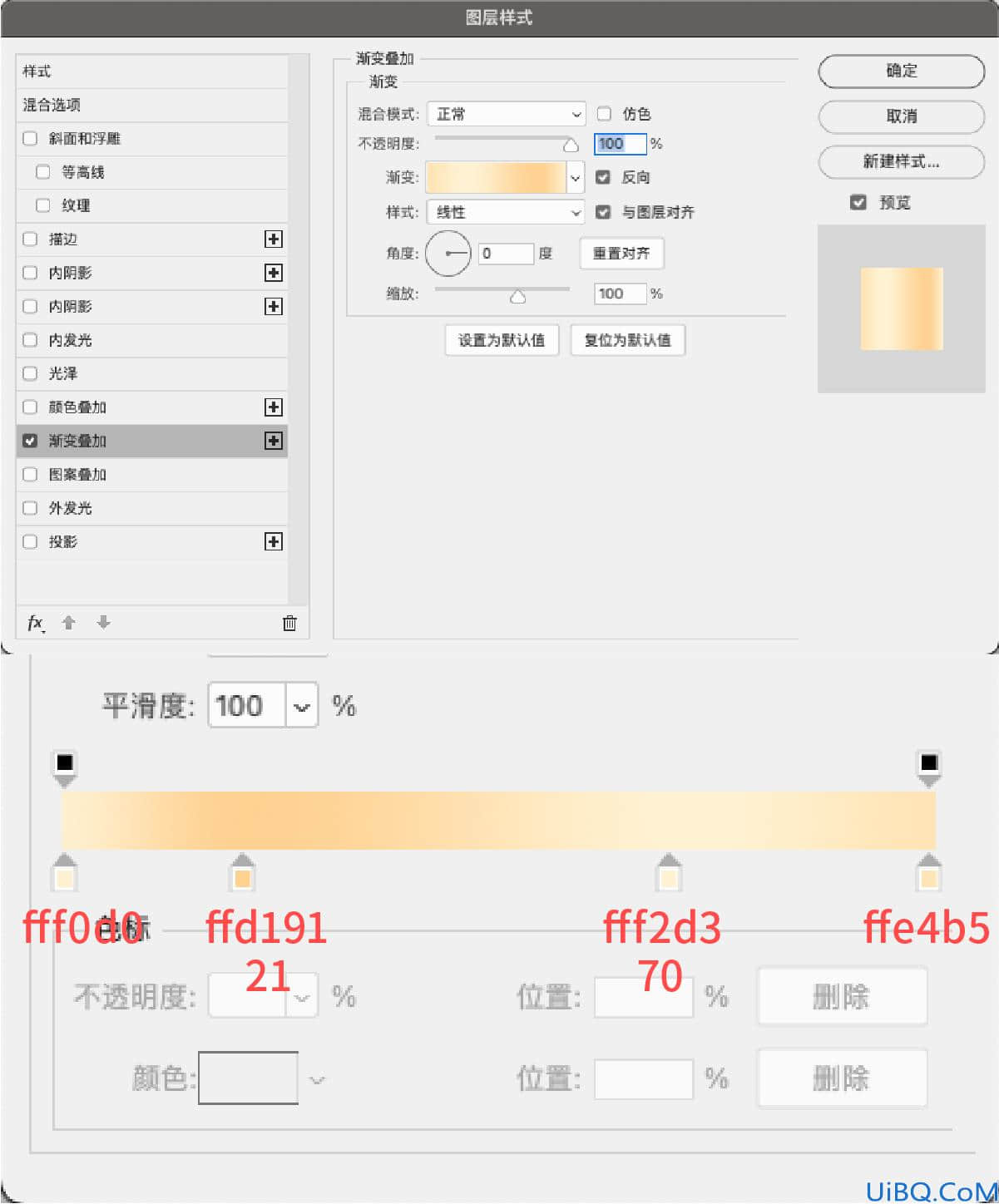Enable 斜面和浮雕 checkbox
Viewport: 999px width, 1204px height.
click(30, 139)
